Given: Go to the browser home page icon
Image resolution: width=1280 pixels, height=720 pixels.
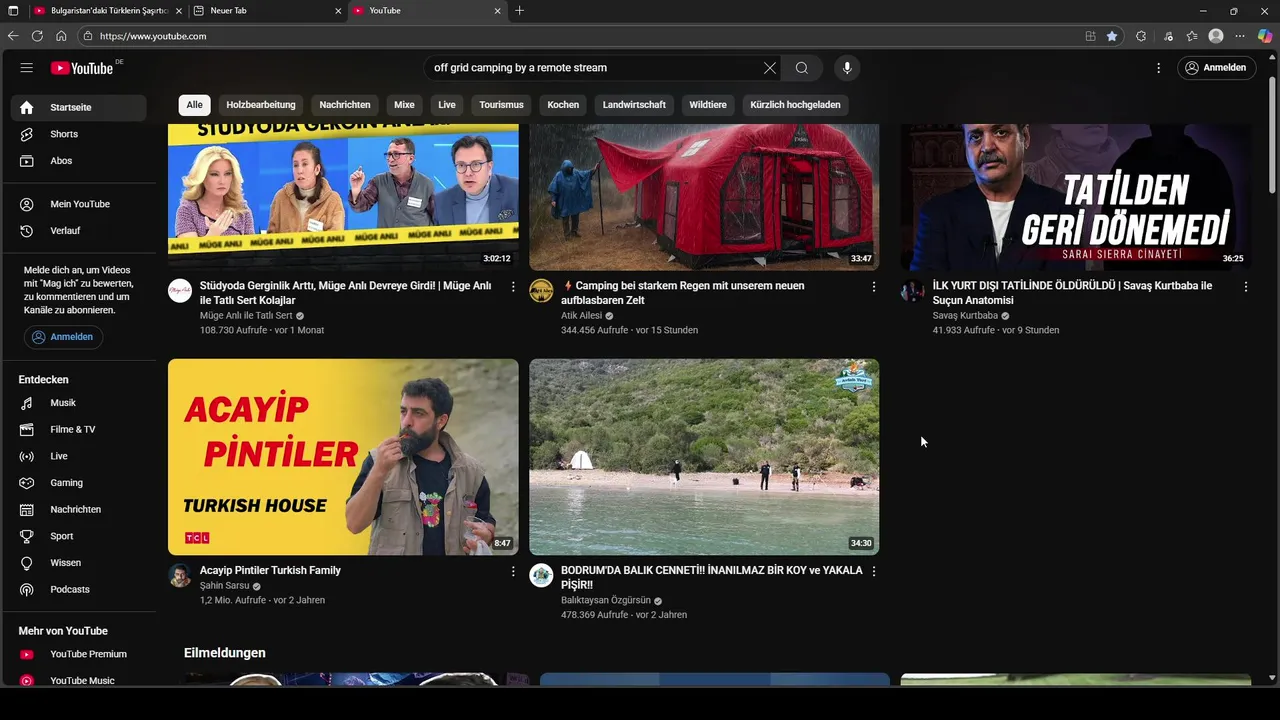Looking at the screenshot, I should click(x=61, y=36).
